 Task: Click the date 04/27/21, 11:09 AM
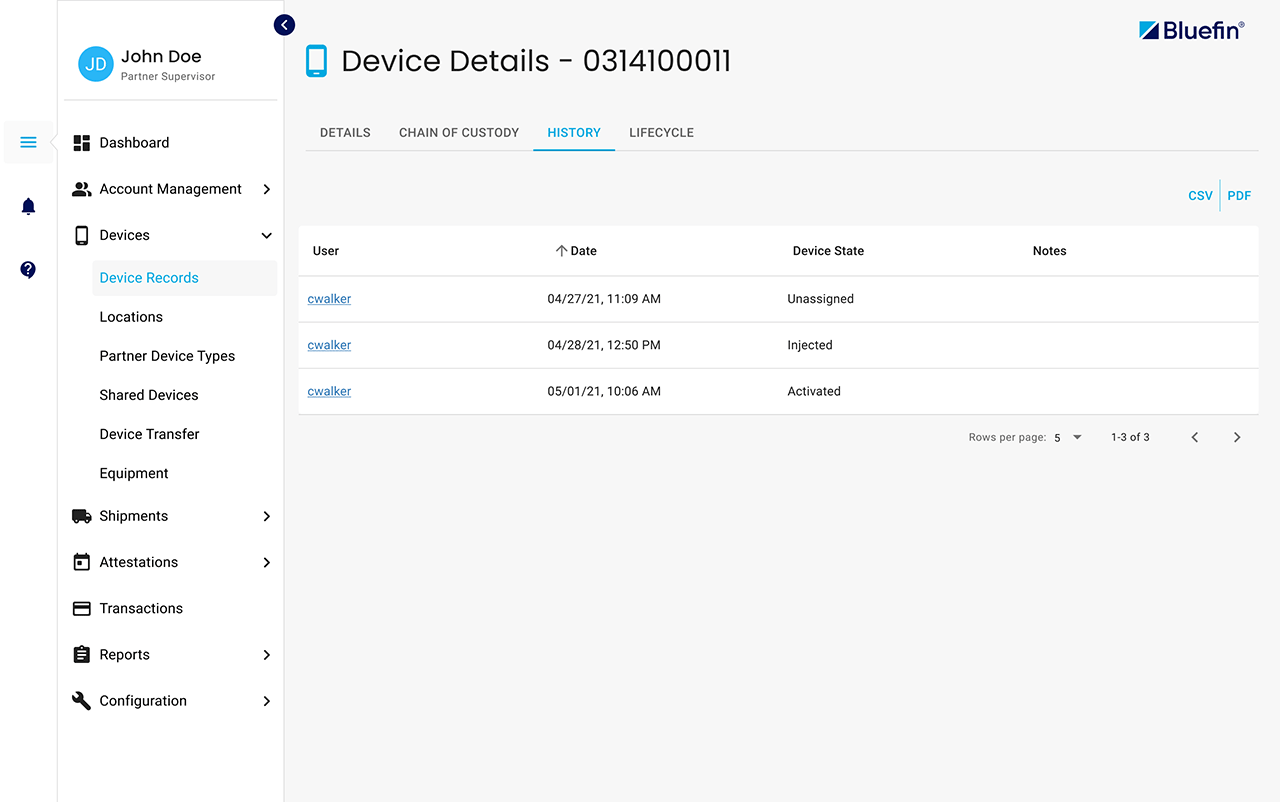[x=604, y=299]
